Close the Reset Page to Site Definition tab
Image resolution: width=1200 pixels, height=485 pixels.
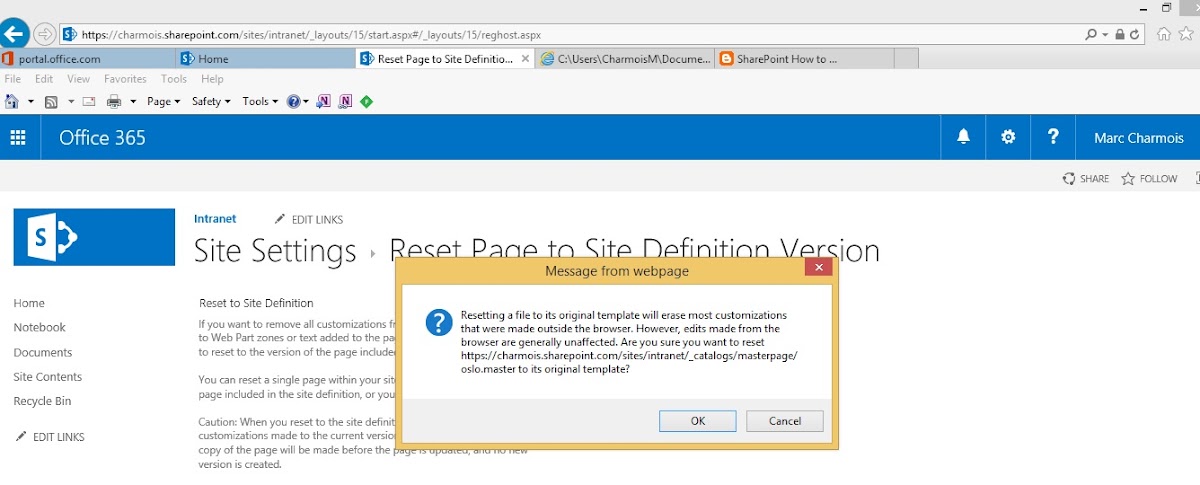click(525, 59)
